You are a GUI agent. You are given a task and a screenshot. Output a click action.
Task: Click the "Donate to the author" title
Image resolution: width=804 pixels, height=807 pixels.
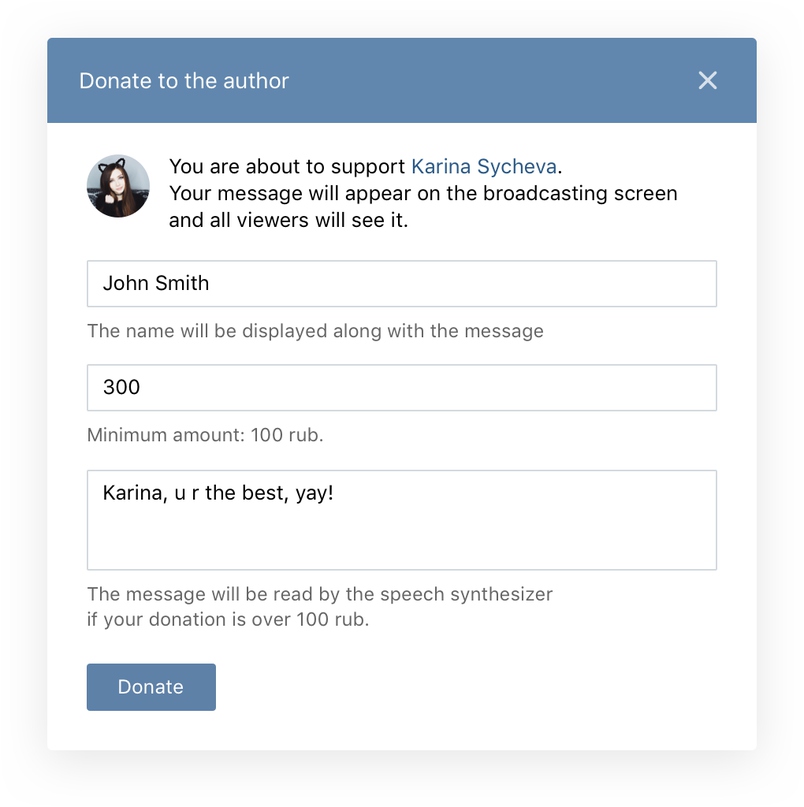pos(184,81)
